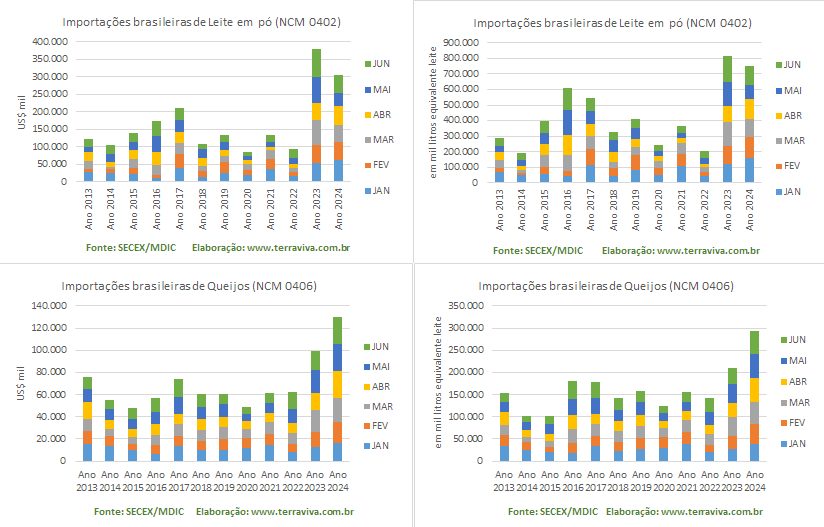
Task: Click MAR legend entry in Leite em pó US$ chart
Action: click(379, 140)
